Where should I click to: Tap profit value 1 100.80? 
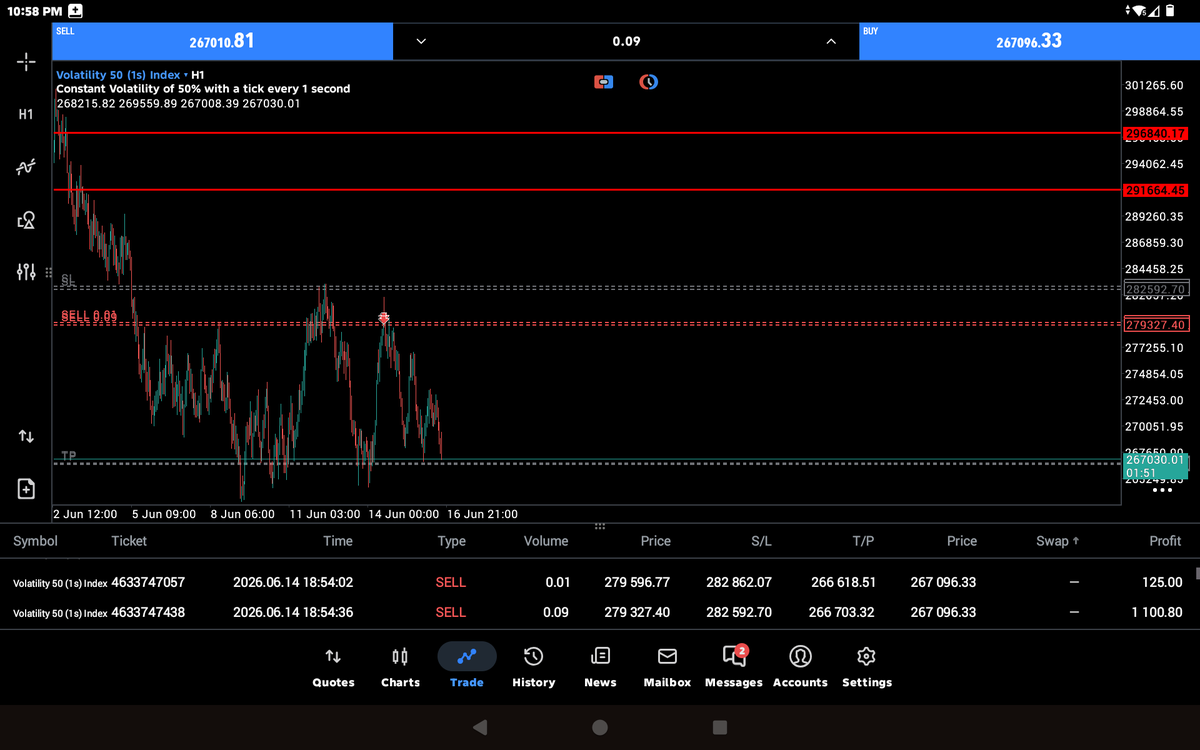[x=1157, y=612]
